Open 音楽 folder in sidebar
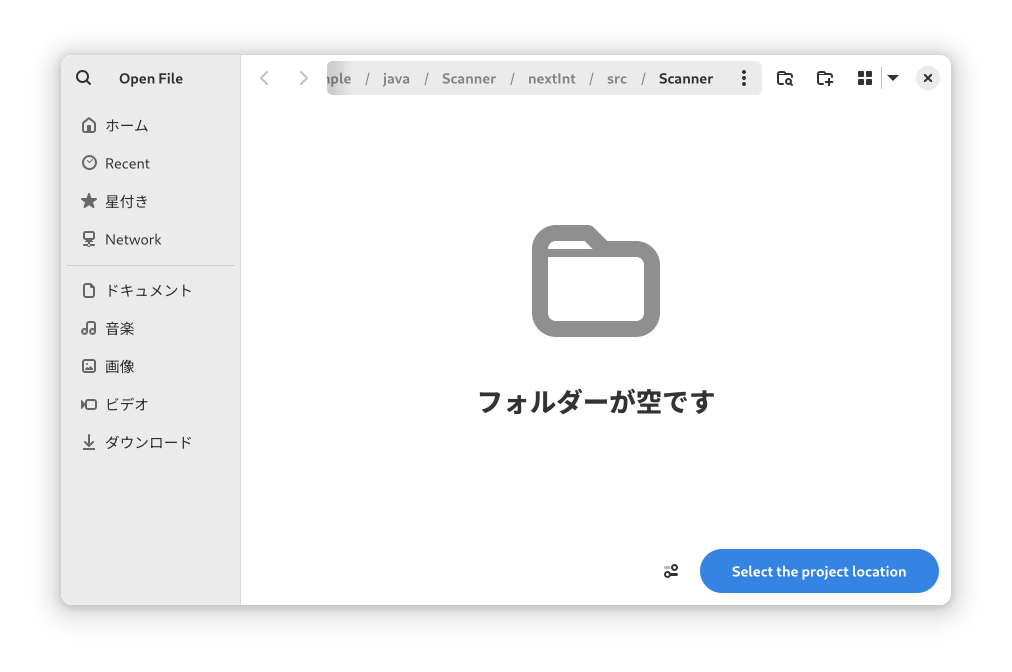 point(151,329)
